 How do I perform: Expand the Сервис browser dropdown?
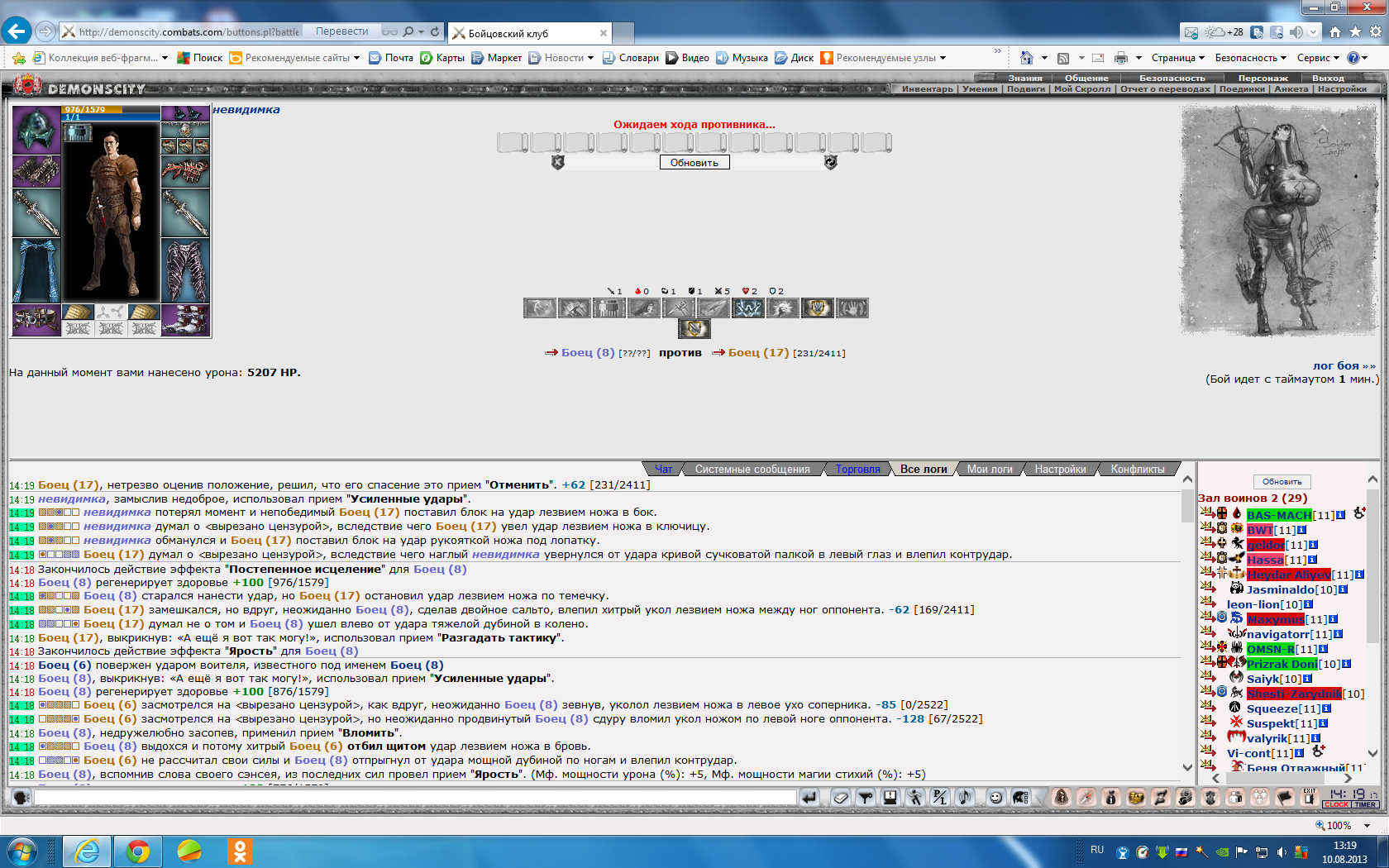click(x=1319, y=58)
